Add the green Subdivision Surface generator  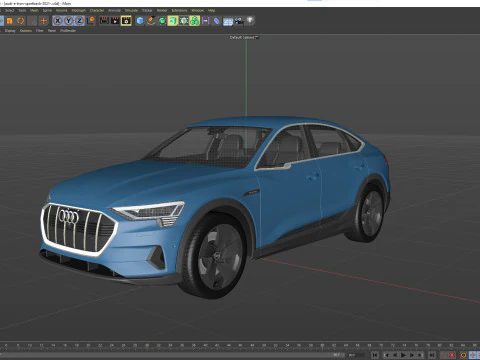[162, 21]
